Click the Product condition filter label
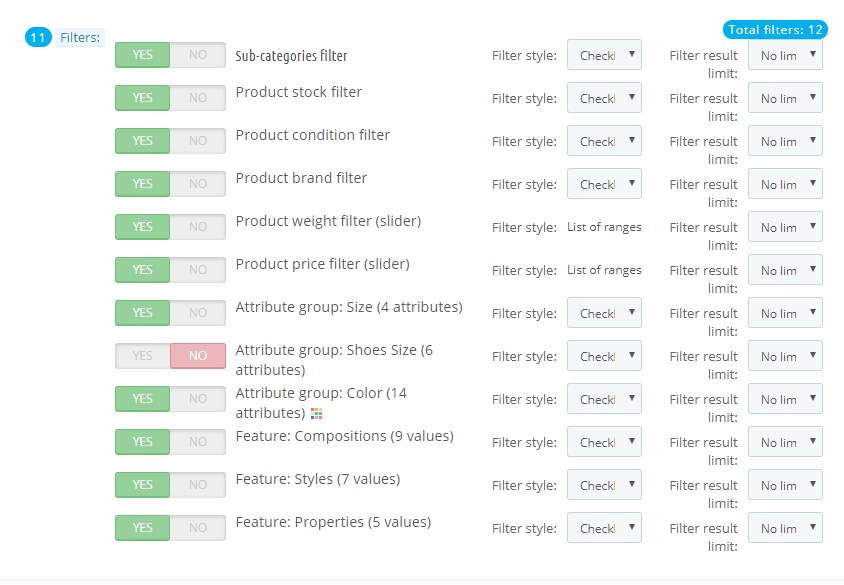 point(313,135)
